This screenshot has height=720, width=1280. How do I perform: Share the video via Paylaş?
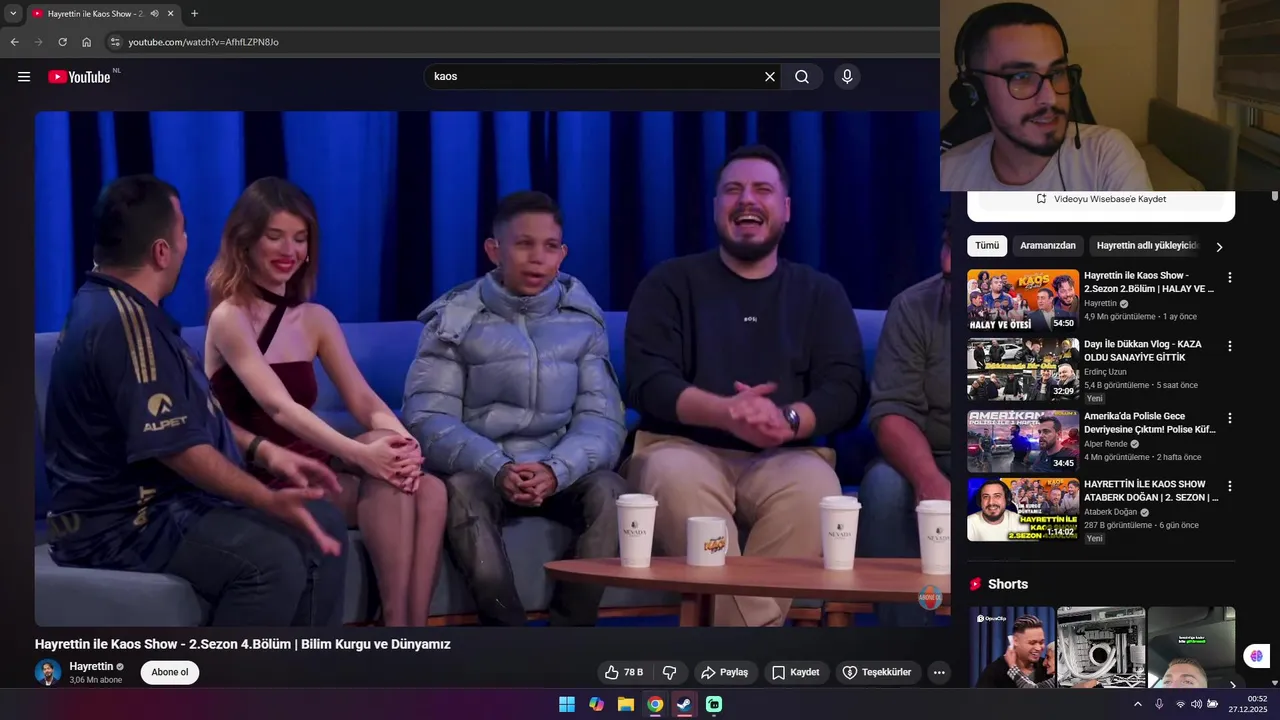click(x=725, y=673)
